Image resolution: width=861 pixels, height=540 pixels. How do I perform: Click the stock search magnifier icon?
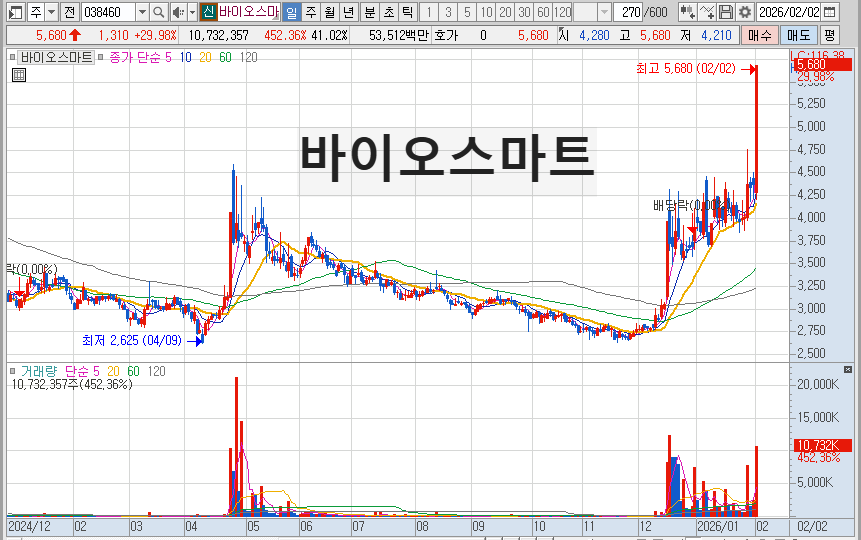coord(158,12)
